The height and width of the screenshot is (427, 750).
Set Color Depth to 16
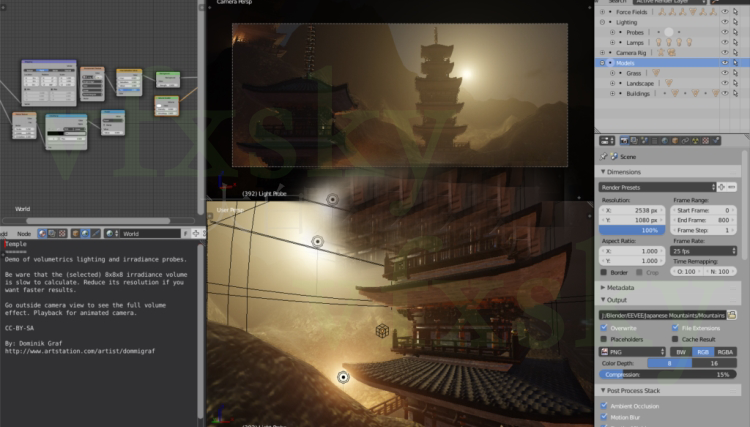[714, 363]
